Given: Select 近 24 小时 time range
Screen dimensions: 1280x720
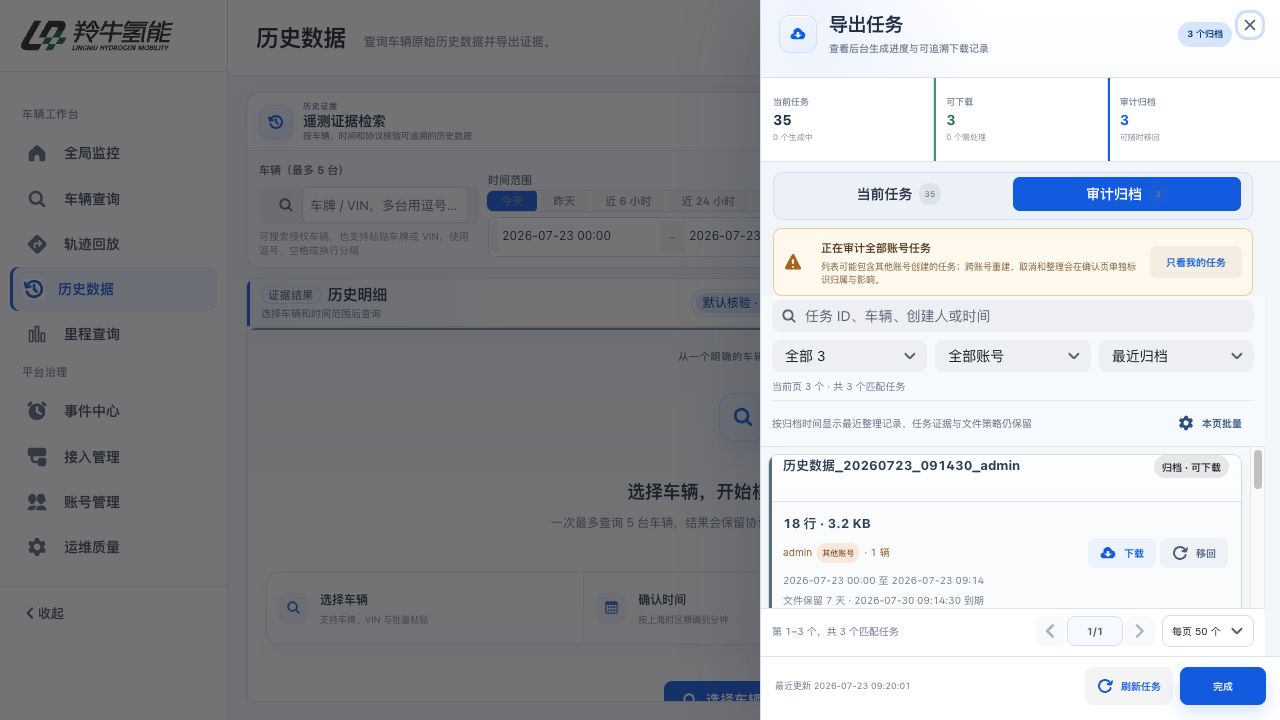Looking at the screenshot, I should 708,201.
